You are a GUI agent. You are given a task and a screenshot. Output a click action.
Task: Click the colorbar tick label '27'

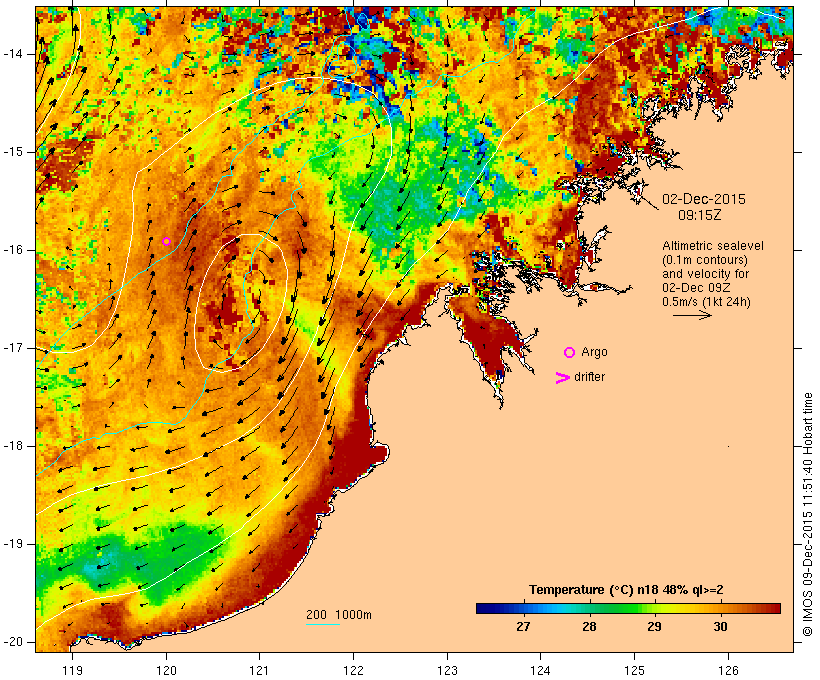pos(523,627)
